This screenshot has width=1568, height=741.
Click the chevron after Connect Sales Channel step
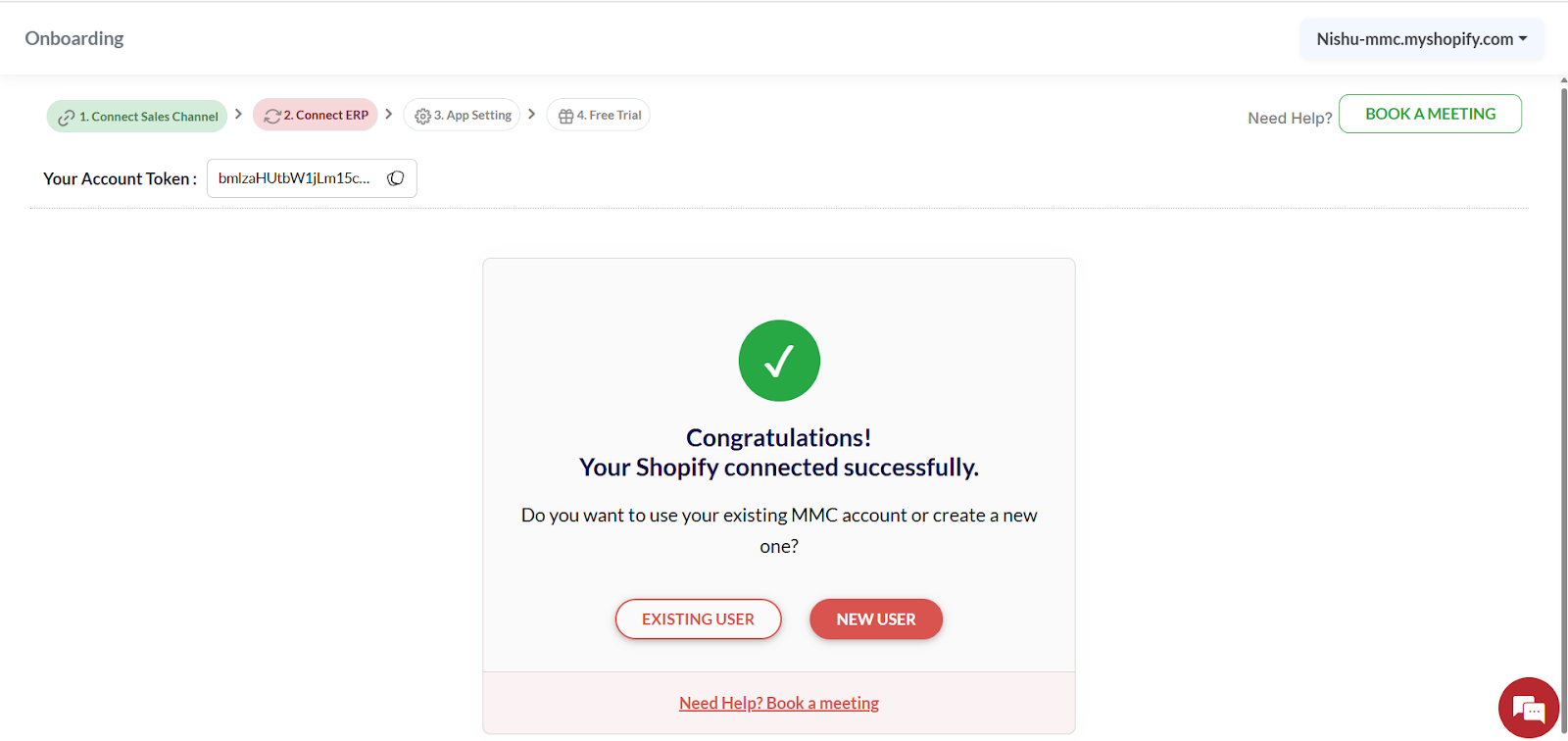click(x=238, y=114)
